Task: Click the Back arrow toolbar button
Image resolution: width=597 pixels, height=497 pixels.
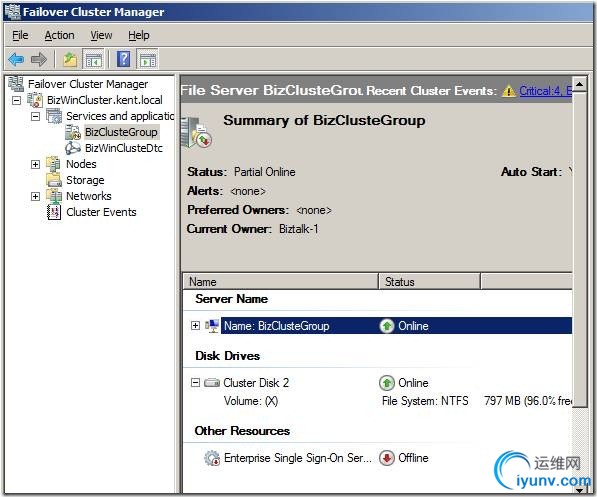Action: (16, 59)
